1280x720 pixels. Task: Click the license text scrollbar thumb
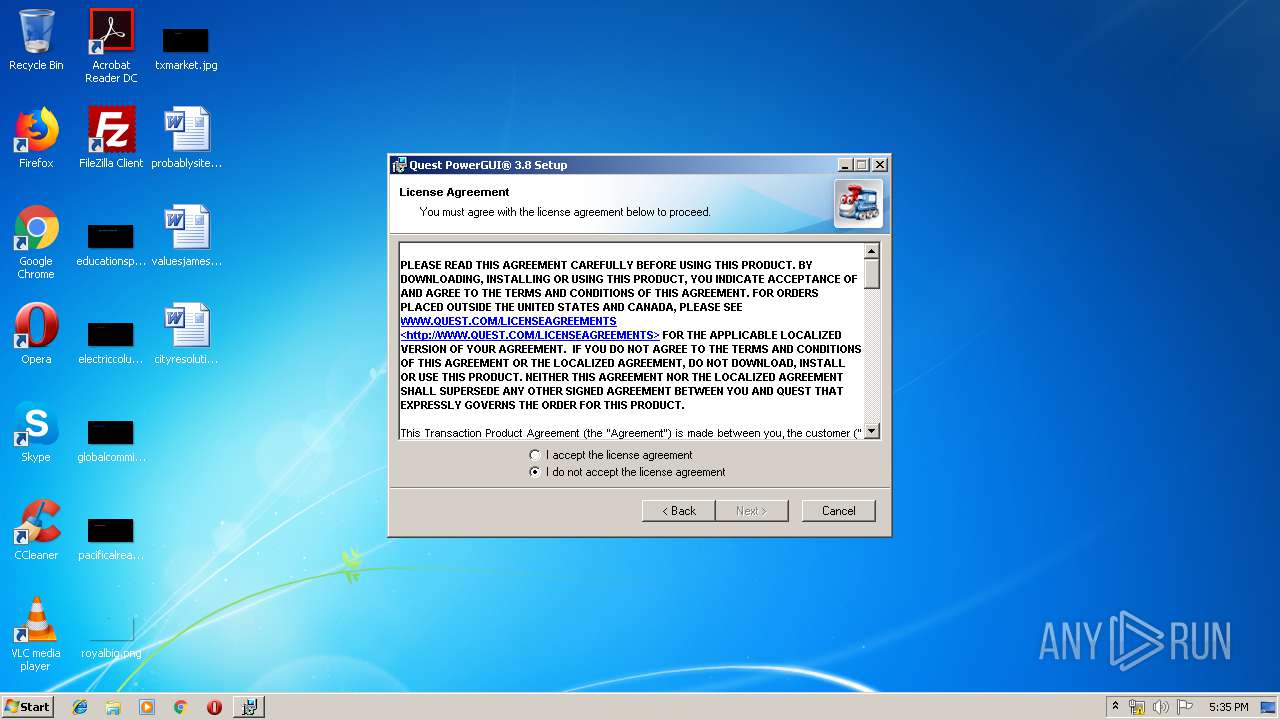point(871,274)
